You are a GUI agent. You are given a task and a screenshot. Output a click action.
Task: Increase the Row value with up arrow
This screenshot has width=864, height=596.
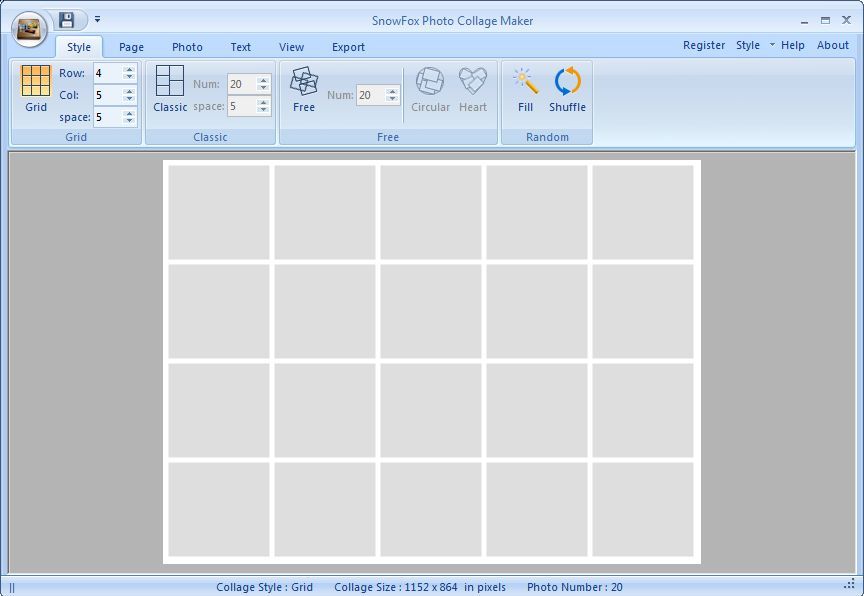tap(129, 69)
